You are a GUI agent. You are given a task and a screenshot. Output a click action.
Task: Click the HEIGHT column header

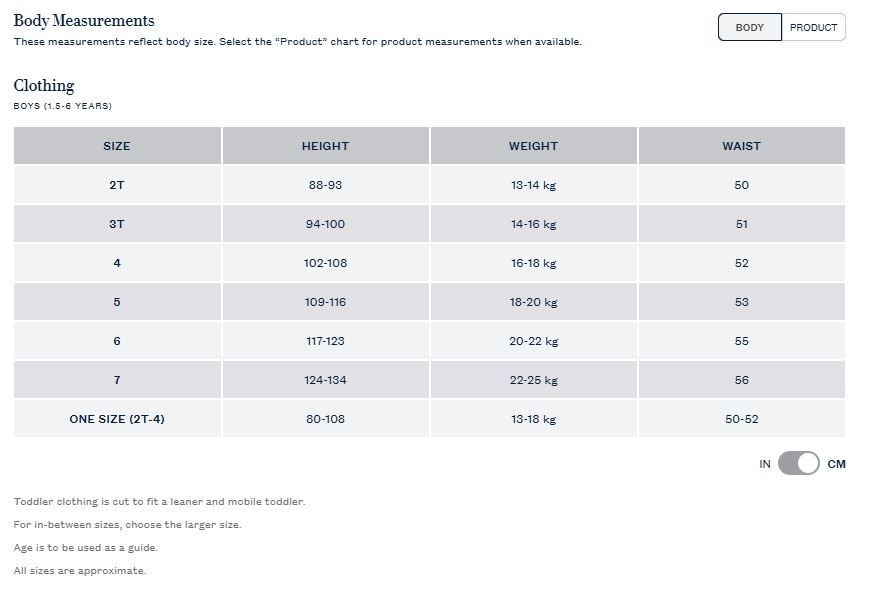(325, 146)
